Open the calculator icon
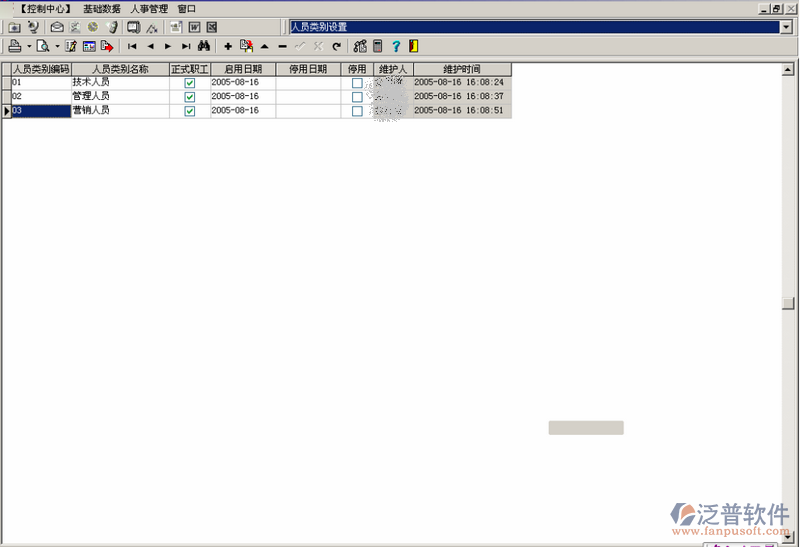This screenshot has width=800, height=547. pos(378,46)
